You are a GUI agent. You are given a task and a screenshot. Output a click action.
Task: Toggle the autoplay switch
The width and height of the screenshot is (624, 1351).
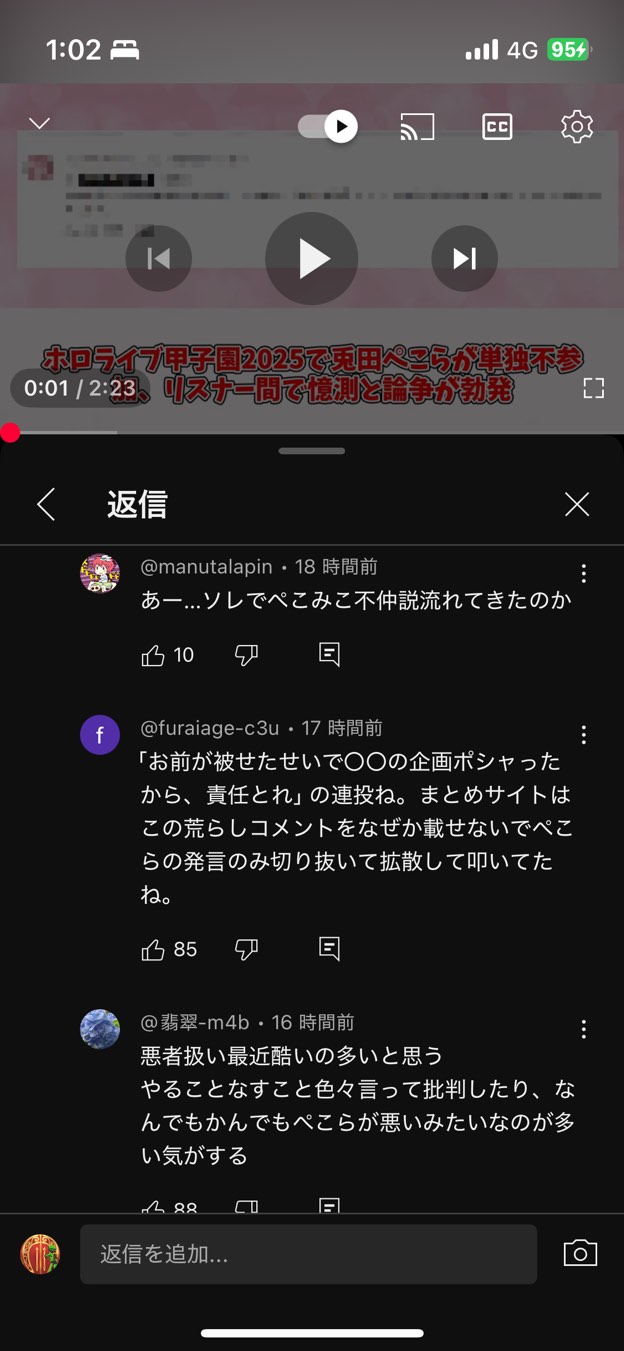tap(328, 126)
